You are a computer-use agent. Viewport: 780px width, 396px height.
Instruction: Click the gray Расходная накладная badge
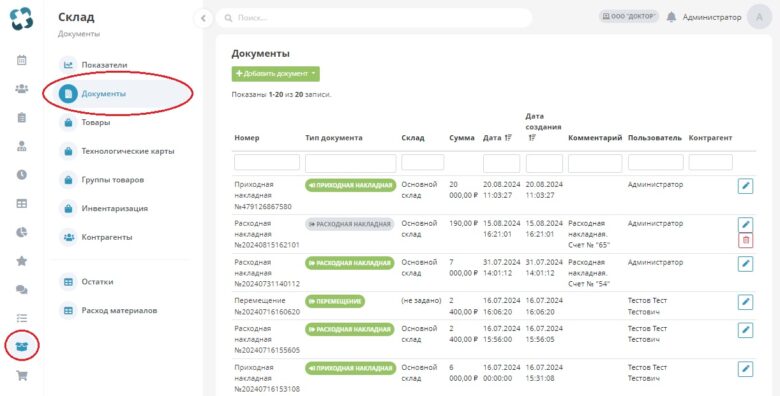click(350, 224)
